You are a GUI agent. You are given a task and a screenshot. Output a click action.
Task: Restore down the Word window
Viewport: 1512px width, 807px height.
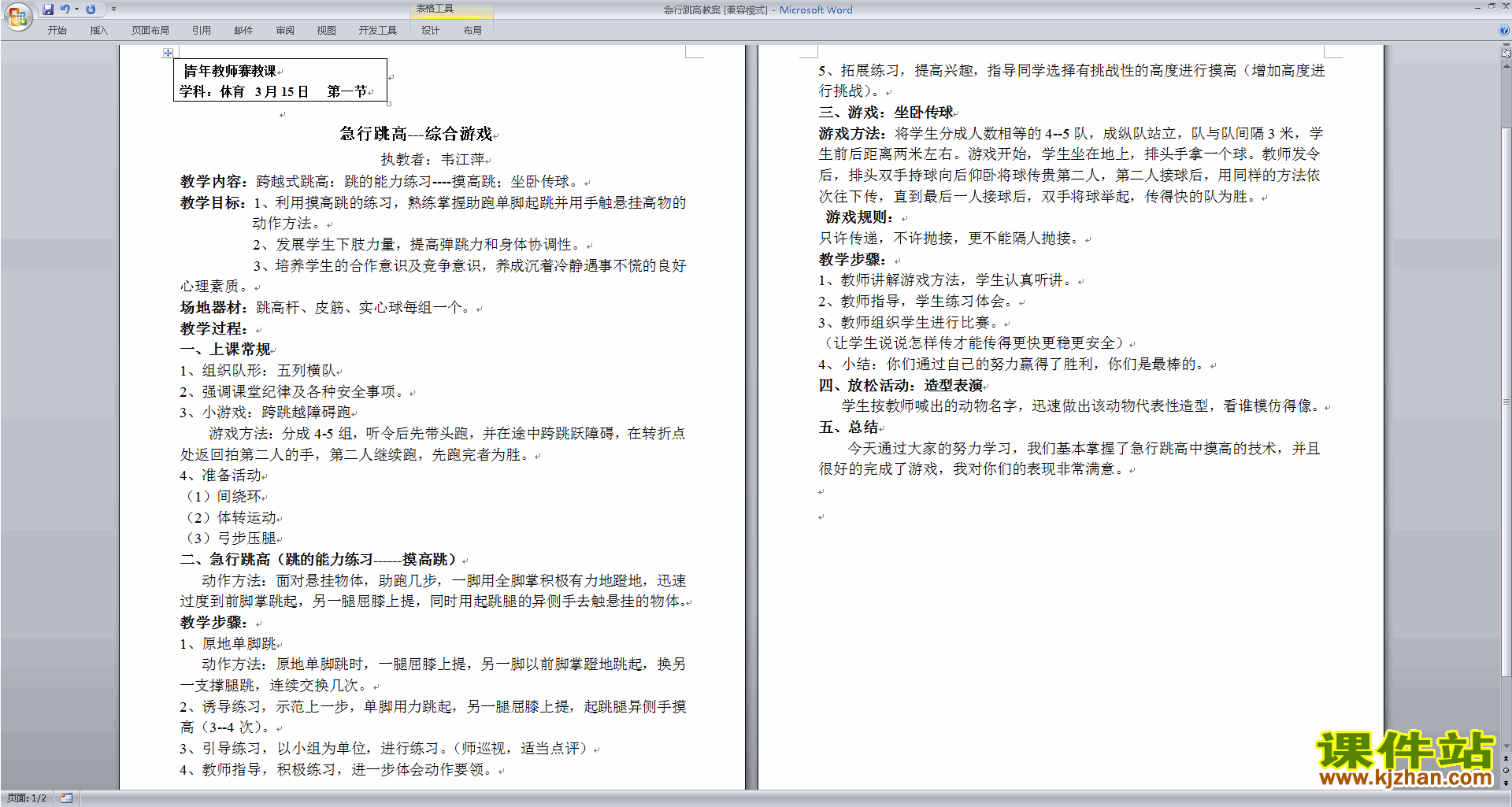click(x=1492, y=6)
